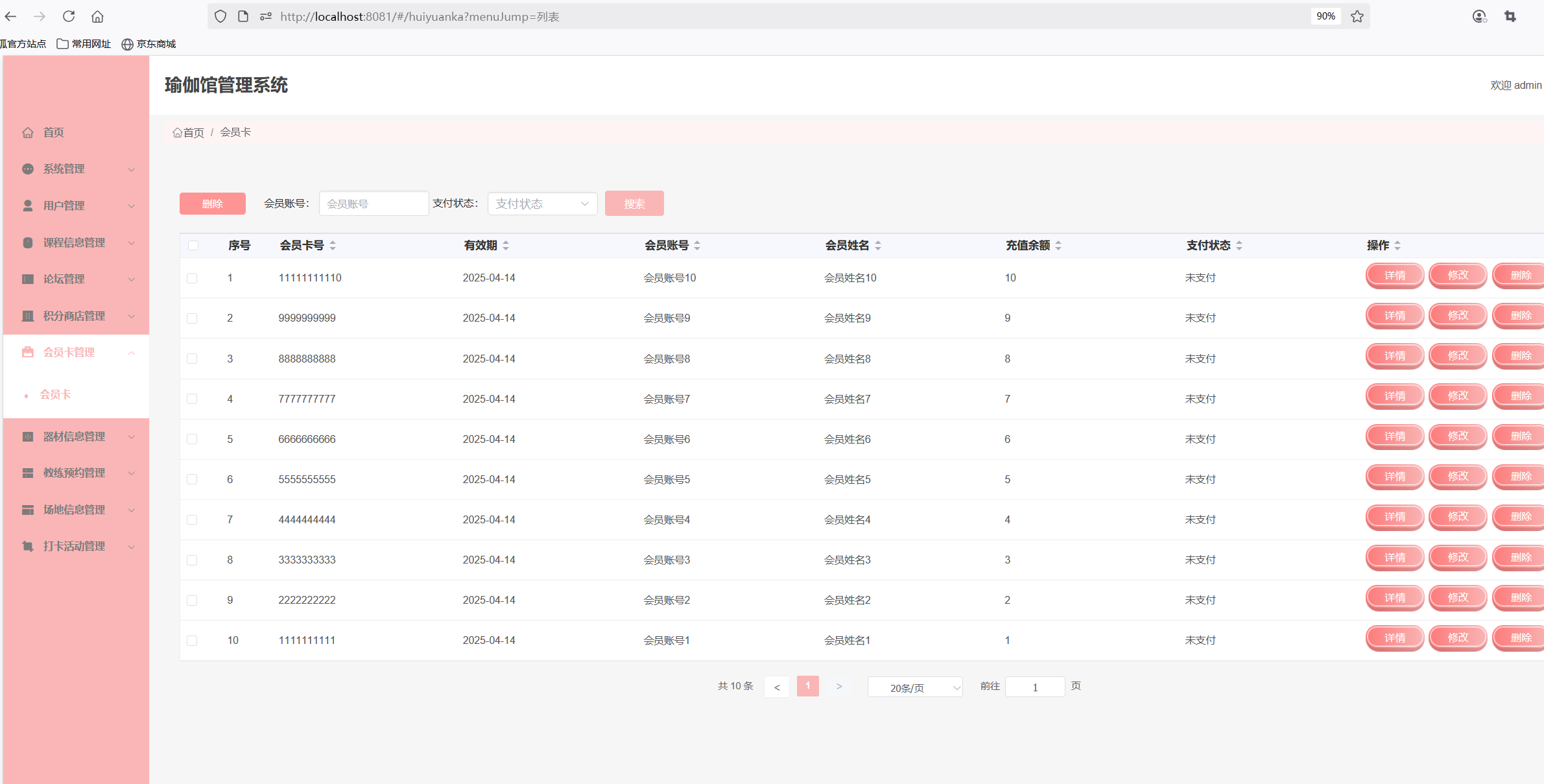Click the home icon in breadcrumb
1544x784 pixels.
coord(177,132)
